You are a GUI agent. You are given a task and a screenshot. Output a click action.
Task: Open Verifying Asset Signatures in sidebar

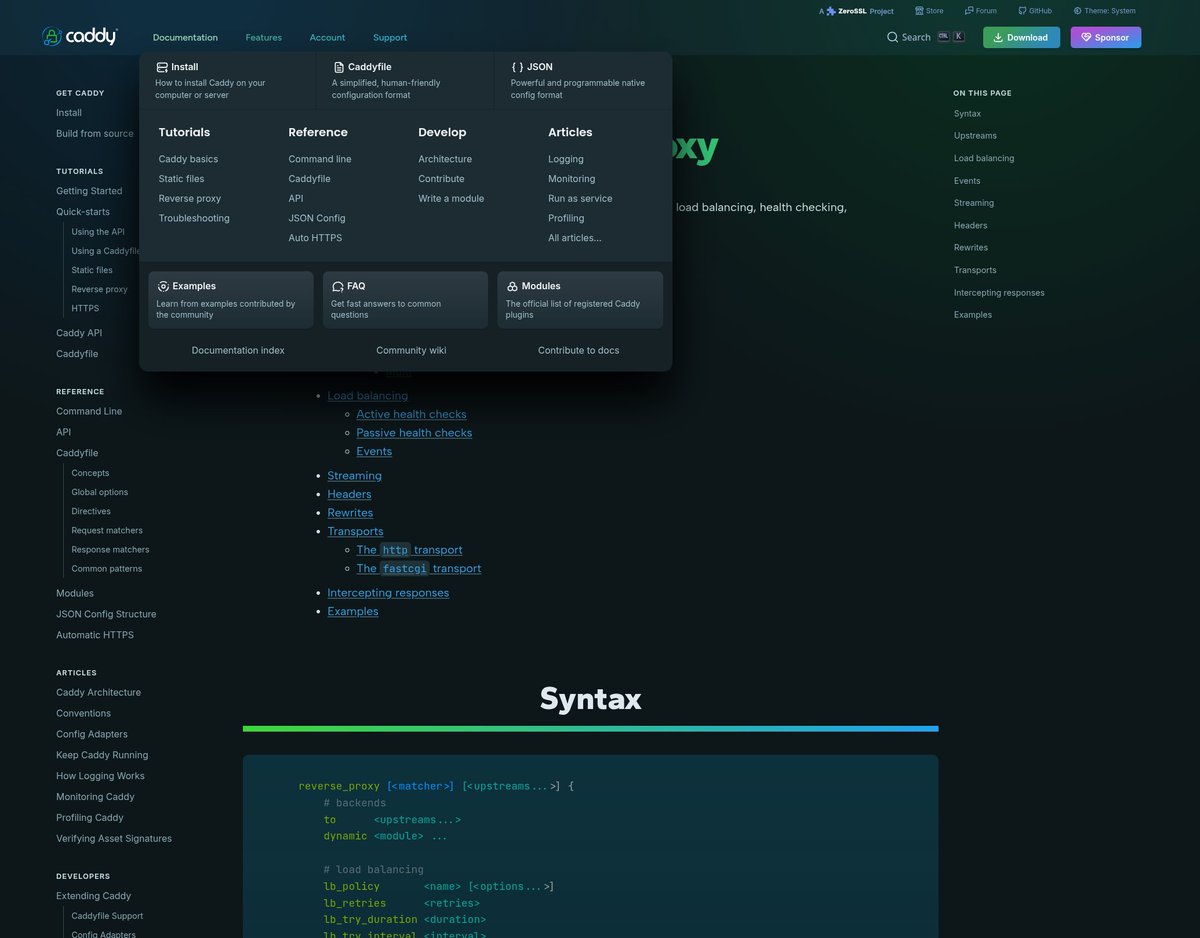[x=114, y=838]
